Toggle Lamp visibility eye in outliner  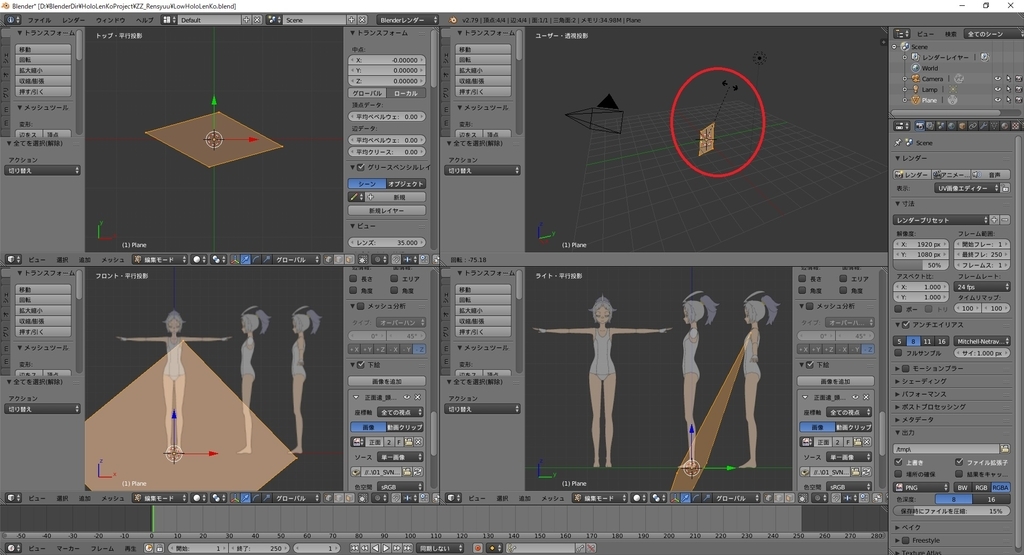coord(997,89)
